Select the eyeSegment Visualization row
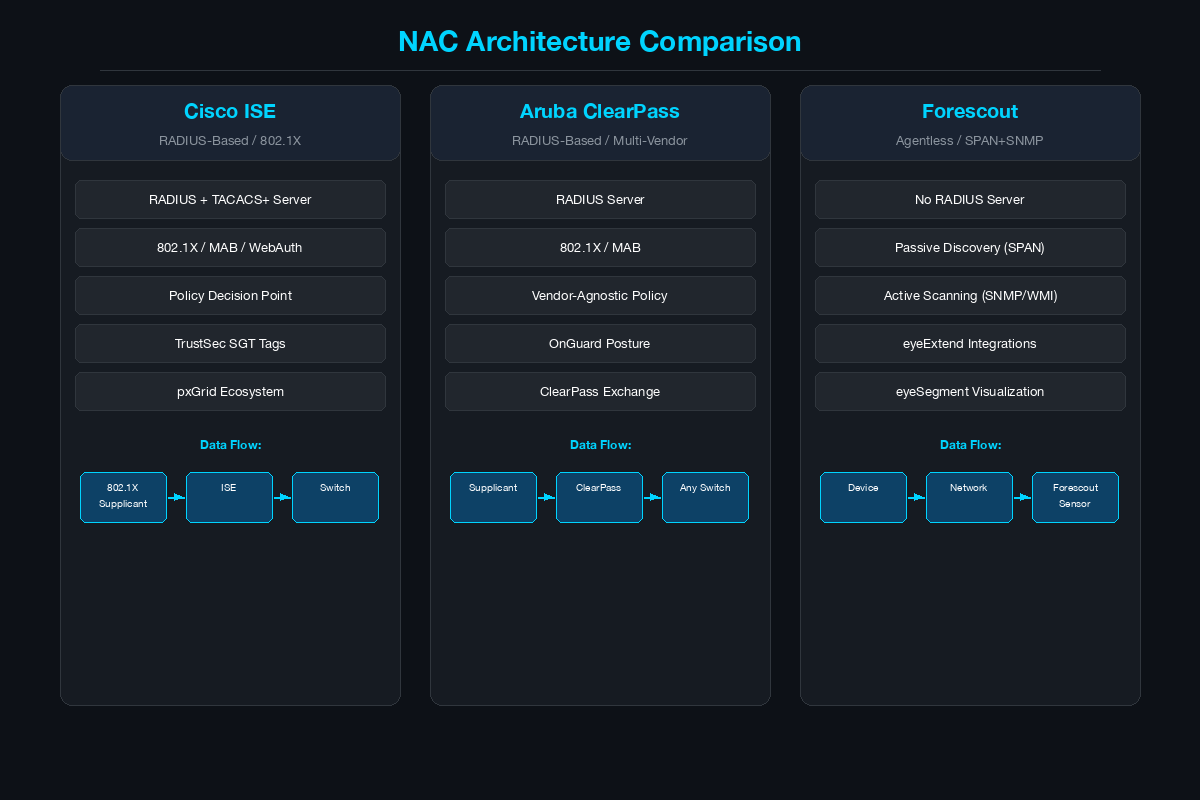This screenshot has width=1200, height=800. (x=970, y=391)
